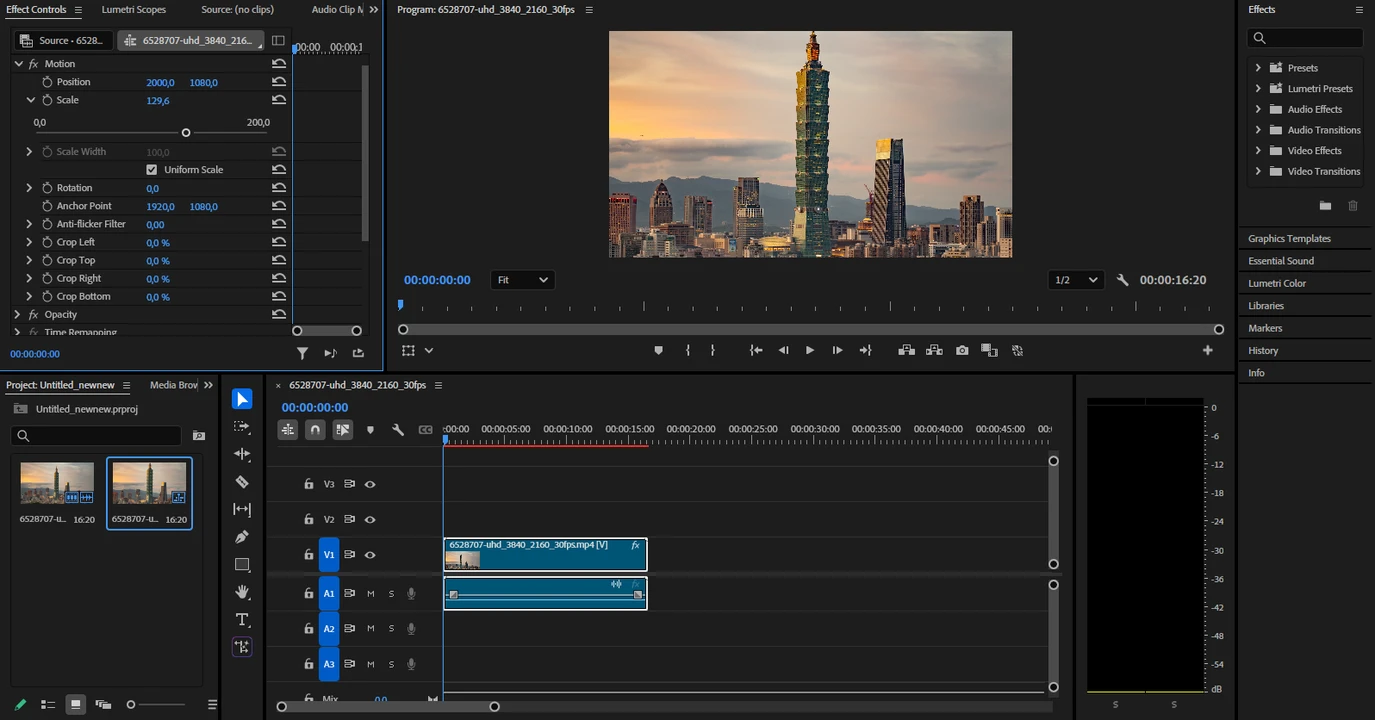Click the Lift button icon
The image size is (1375, 720).
pyautogui.click(x=906, y=350)
